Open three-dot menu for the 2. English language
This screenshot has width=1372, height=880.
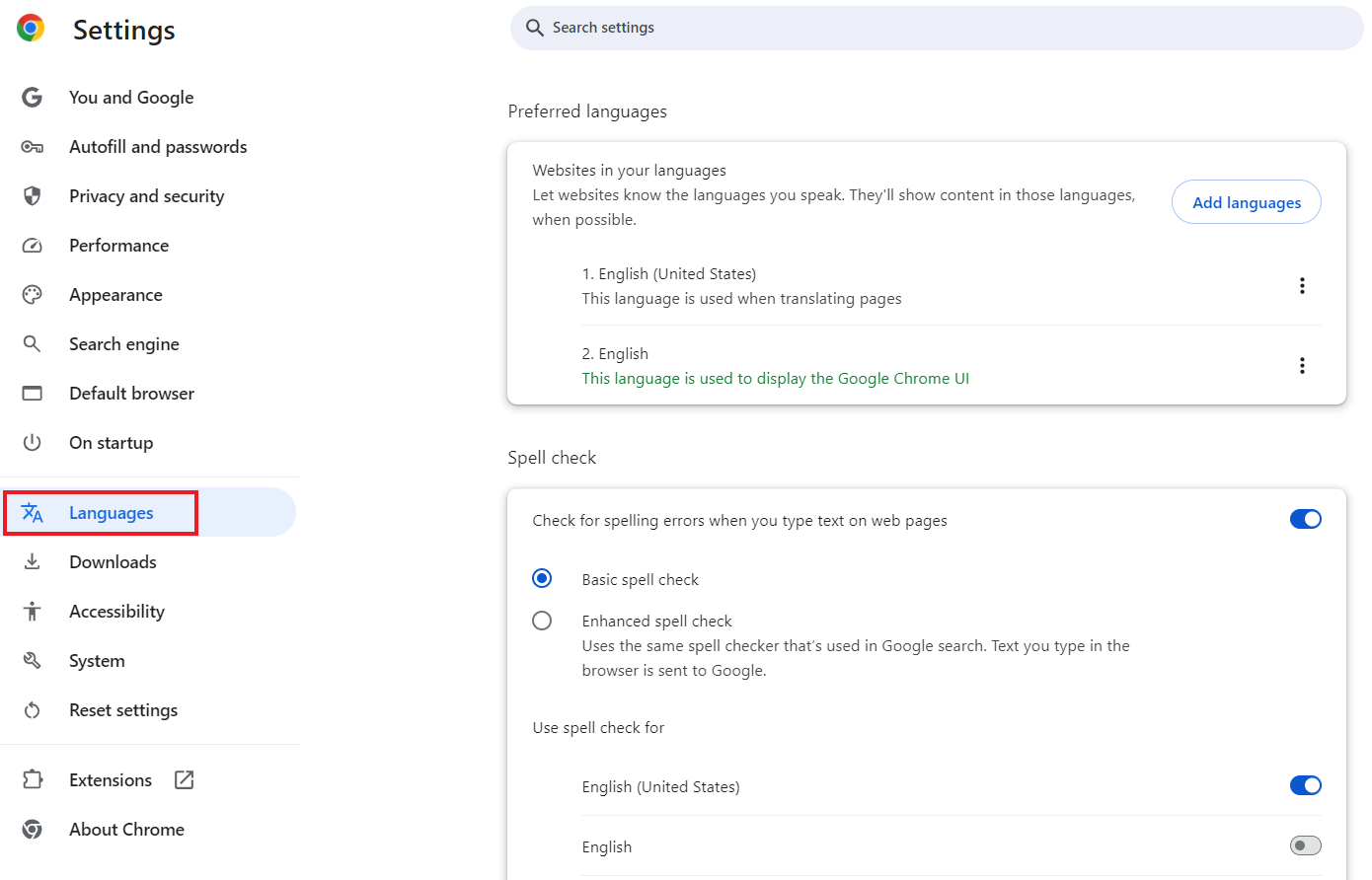pyautogui.click(x=1302, y=366)
